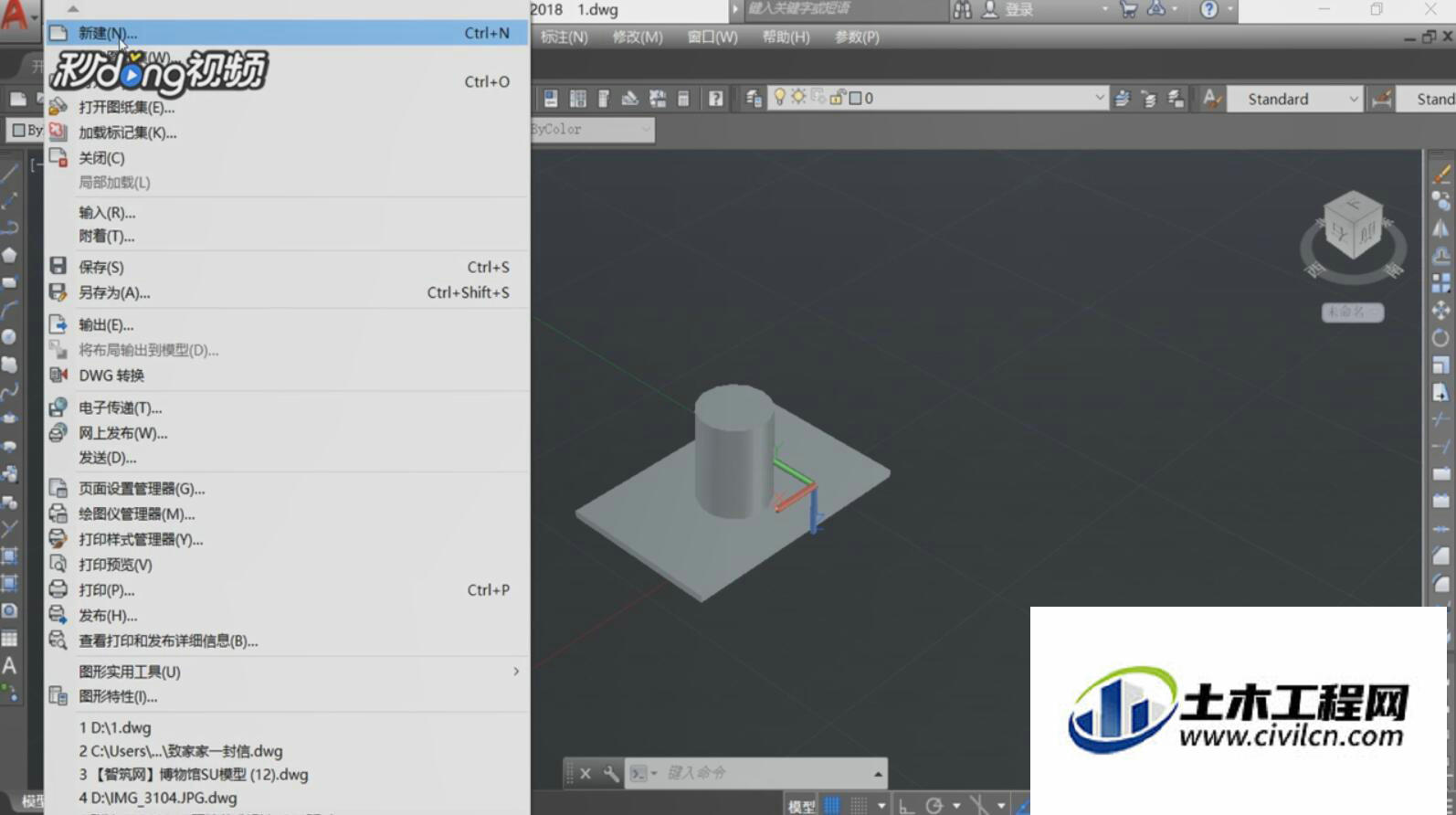The height and width of the screenshot is (815, 1456).
Task: Expand polar tracking angle dropdown arrow
Action: point(956,806)
